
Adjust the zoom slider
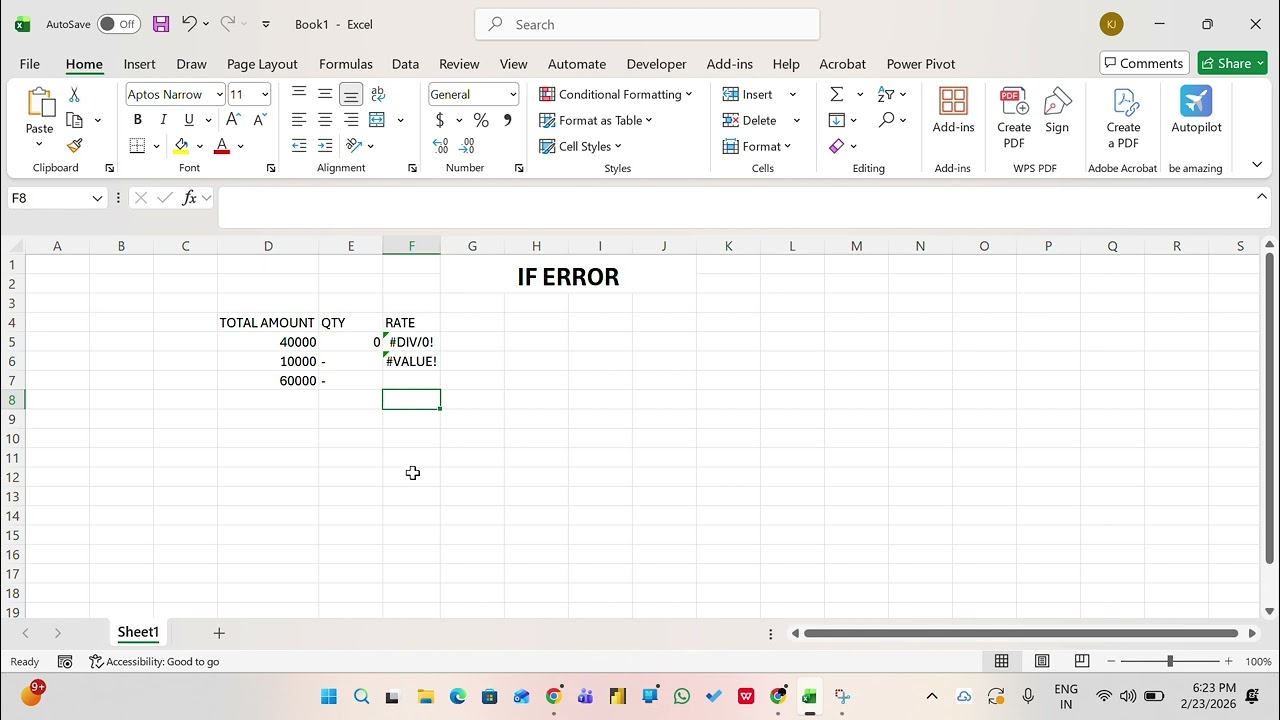click(x=1169, y=661)
